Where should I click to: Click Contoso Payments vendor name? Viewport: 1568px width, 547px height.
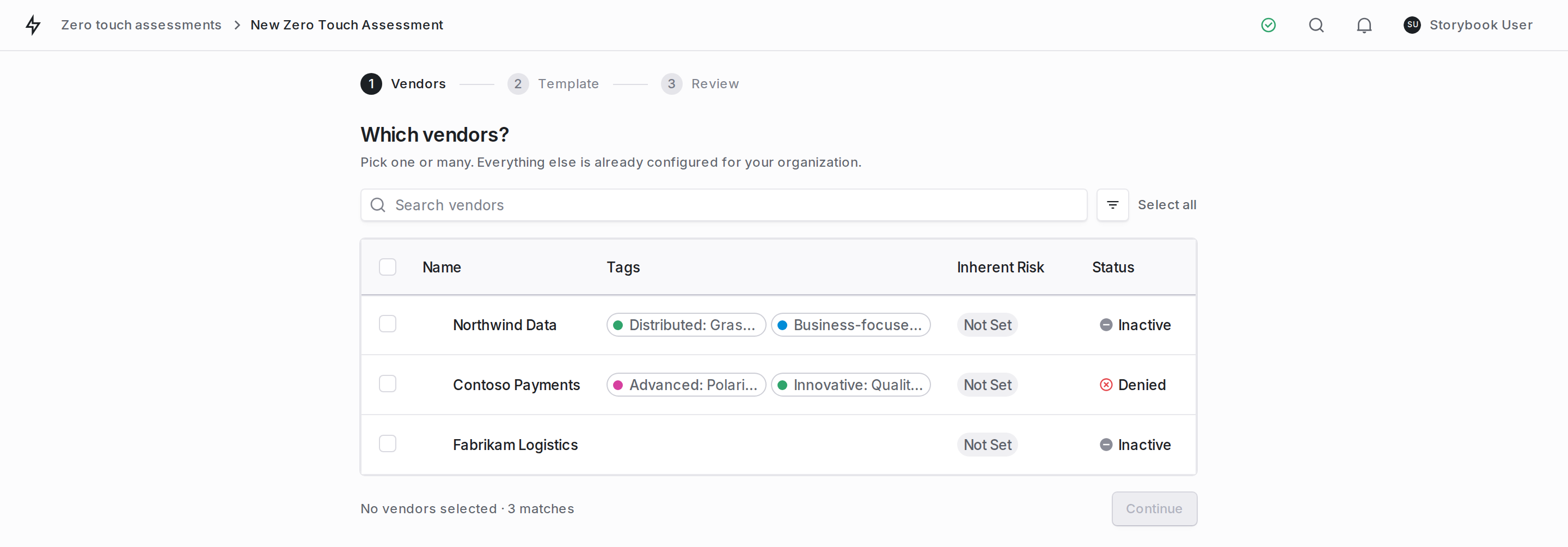(x=516, y=385)
